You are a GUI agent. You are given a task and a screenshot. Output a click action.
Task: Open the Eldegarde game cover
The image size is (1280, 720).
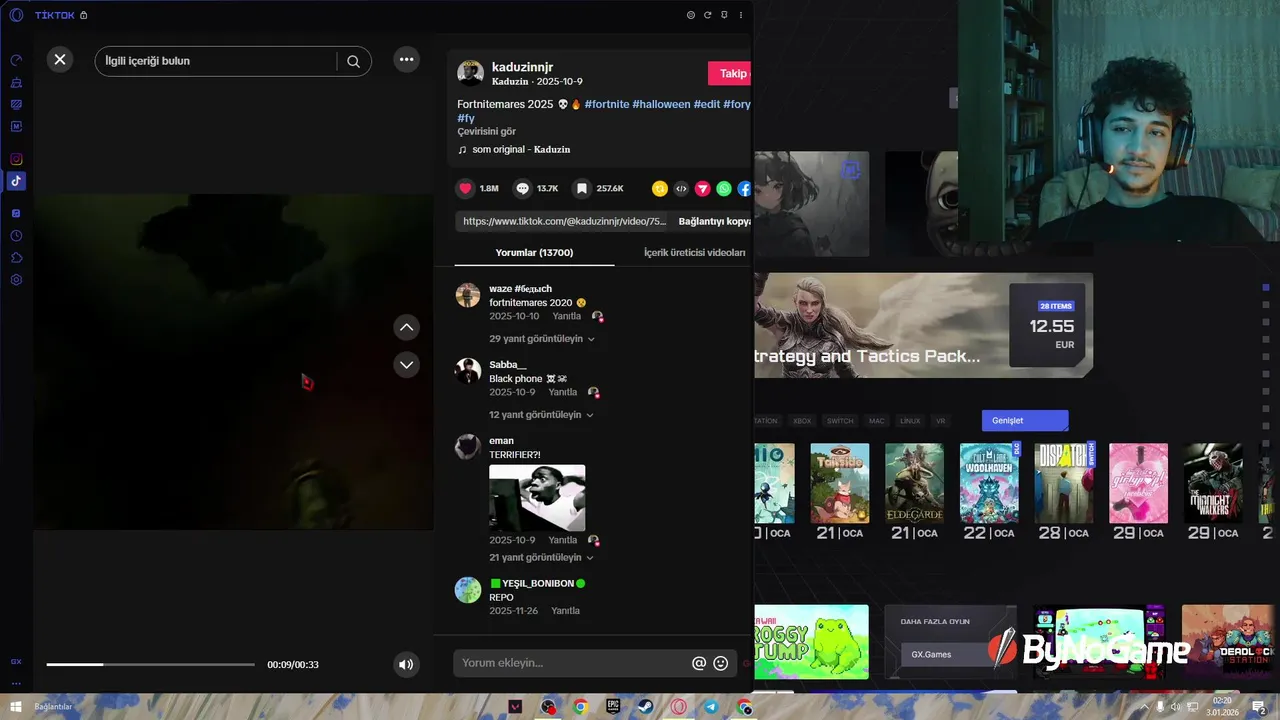click(914, 483)
